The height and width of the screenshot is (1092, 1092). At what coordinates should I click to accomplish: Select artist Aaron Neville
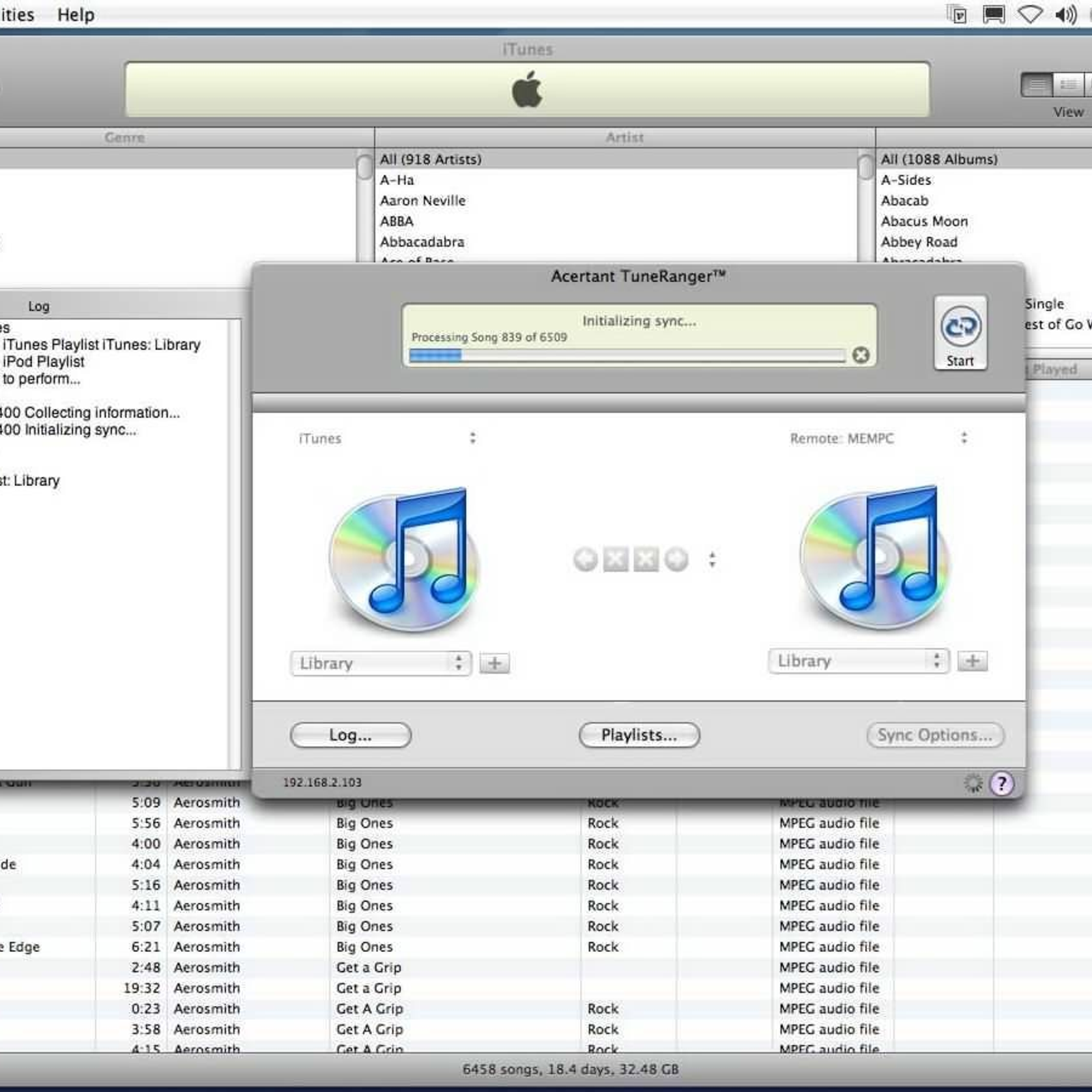click(x=616, y=200)
